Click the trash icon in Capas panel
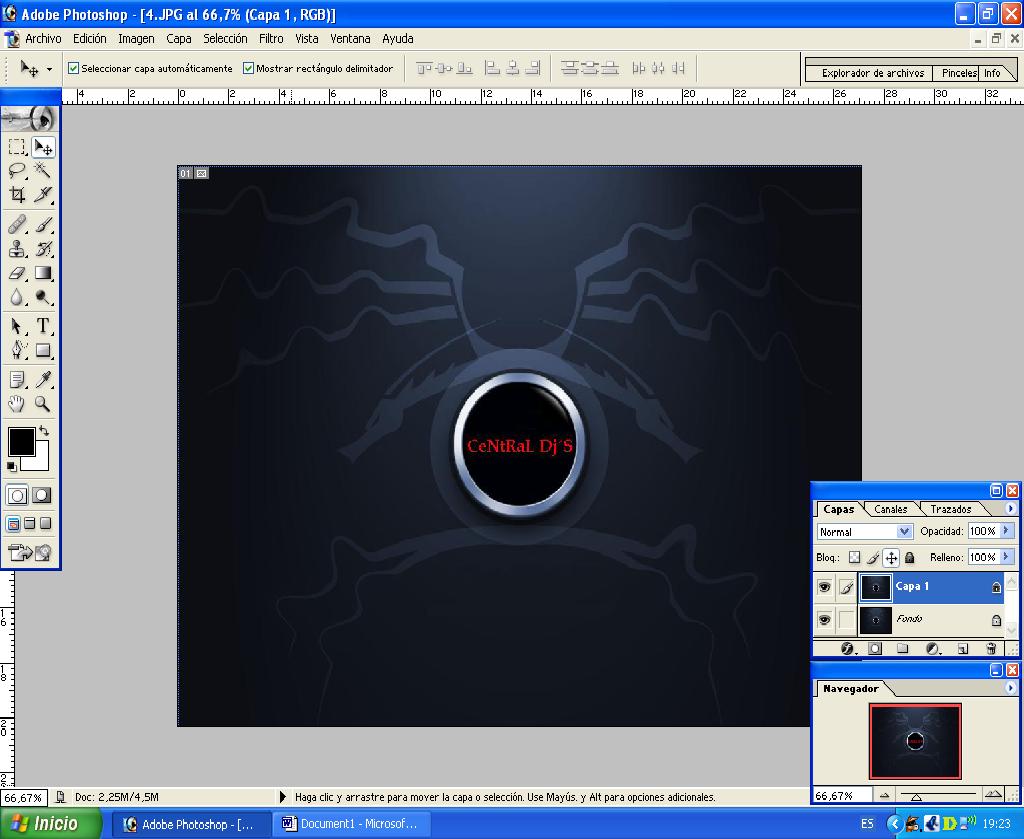This screenshot has height=839, width=1024. click(990, 649)
